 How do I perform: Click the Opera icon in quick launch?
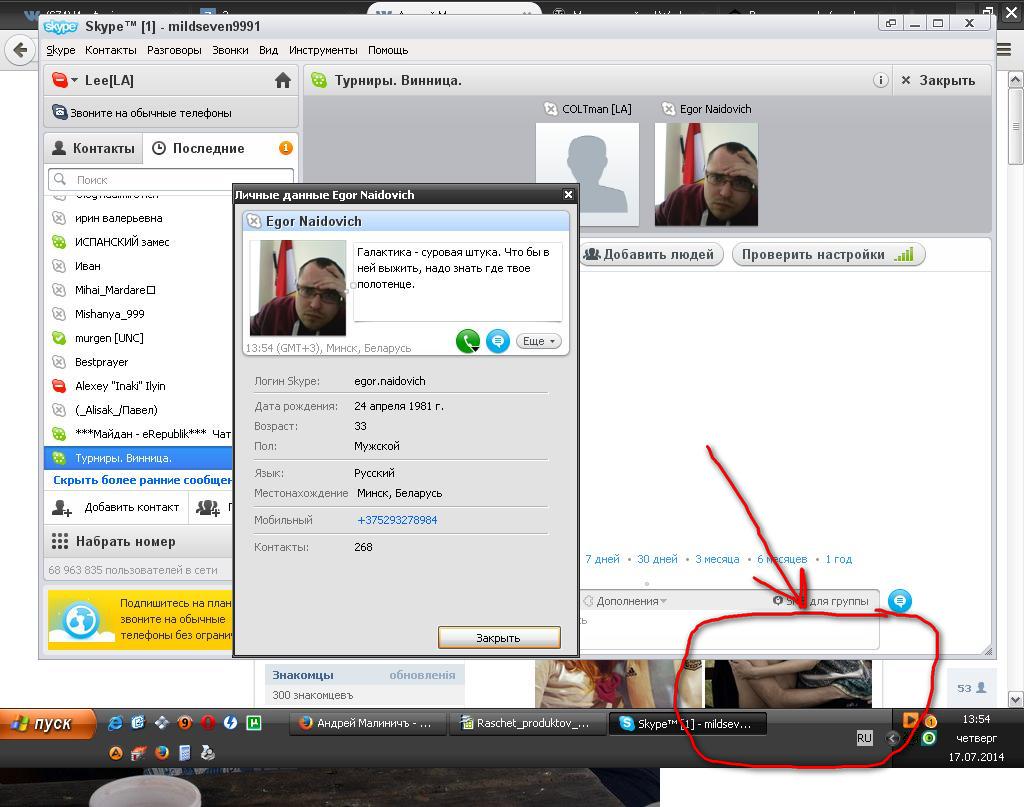pos(208,723)
